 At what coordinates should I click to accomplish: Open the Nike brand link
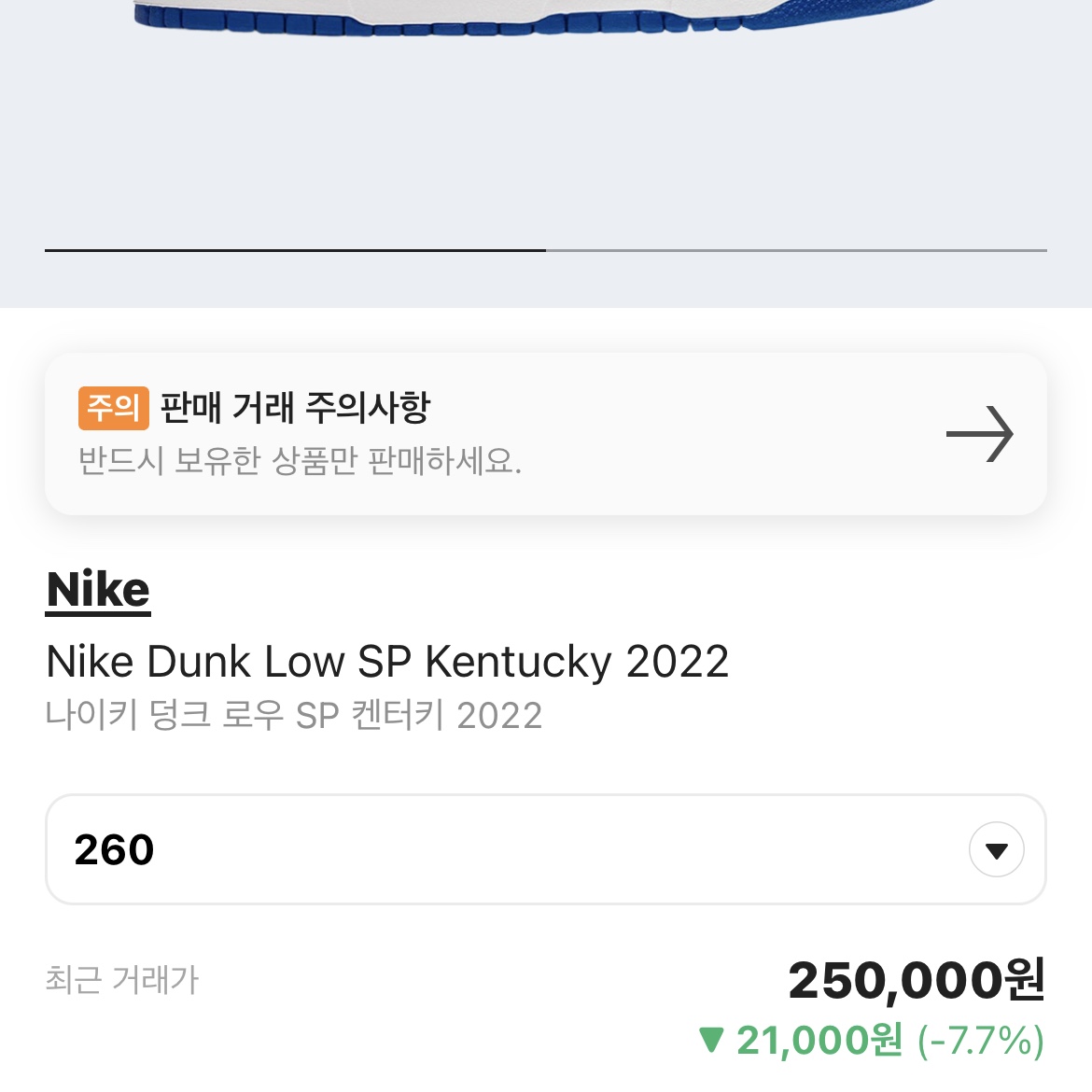[98, 590]
